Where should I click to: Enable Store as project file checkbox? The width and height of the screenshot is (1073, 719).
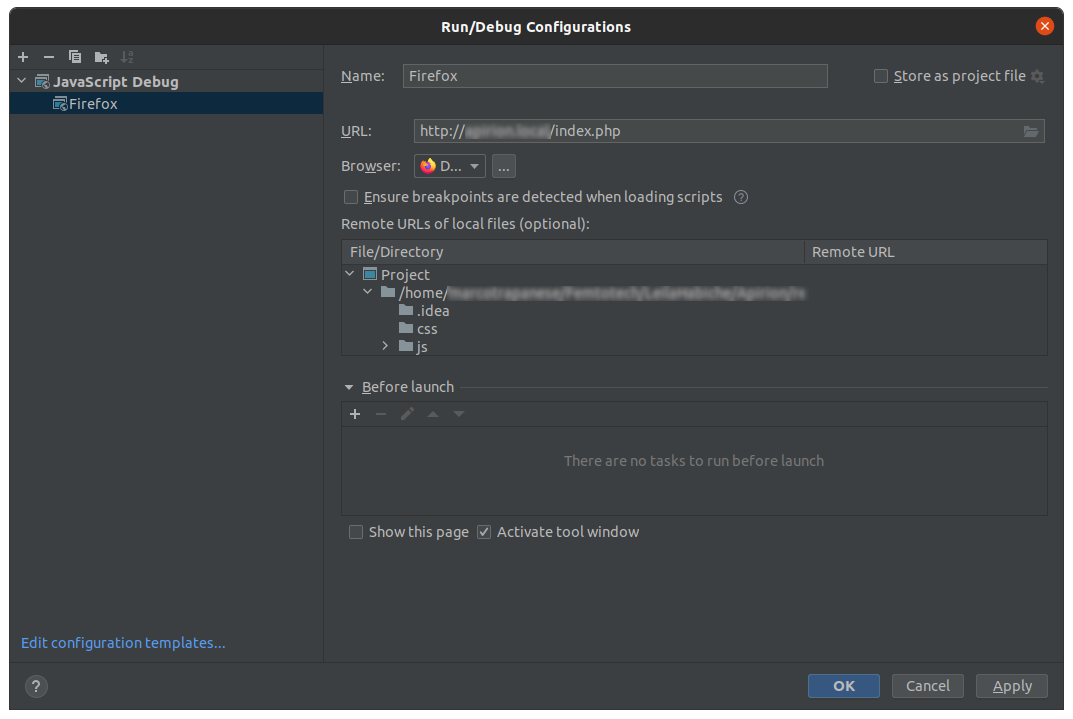click(881, 76)
